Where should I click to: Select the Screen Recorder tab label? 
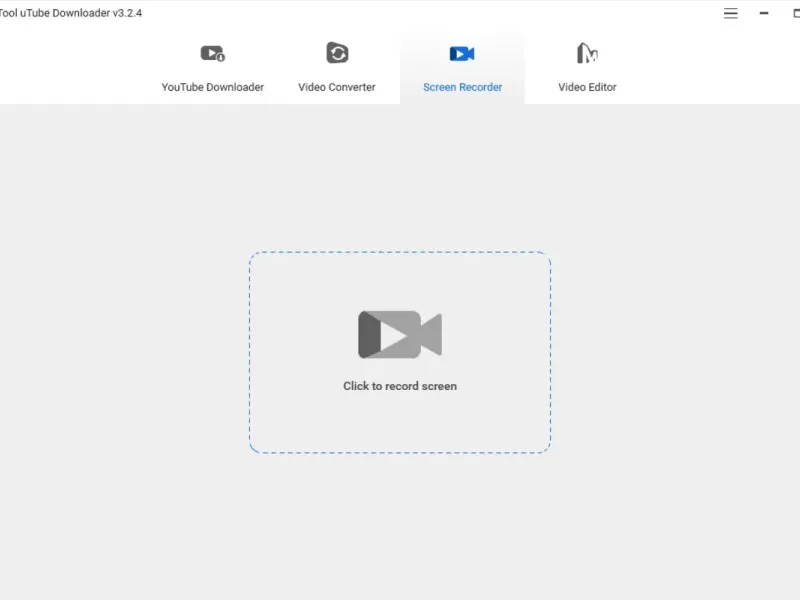(x=463, y=87)
